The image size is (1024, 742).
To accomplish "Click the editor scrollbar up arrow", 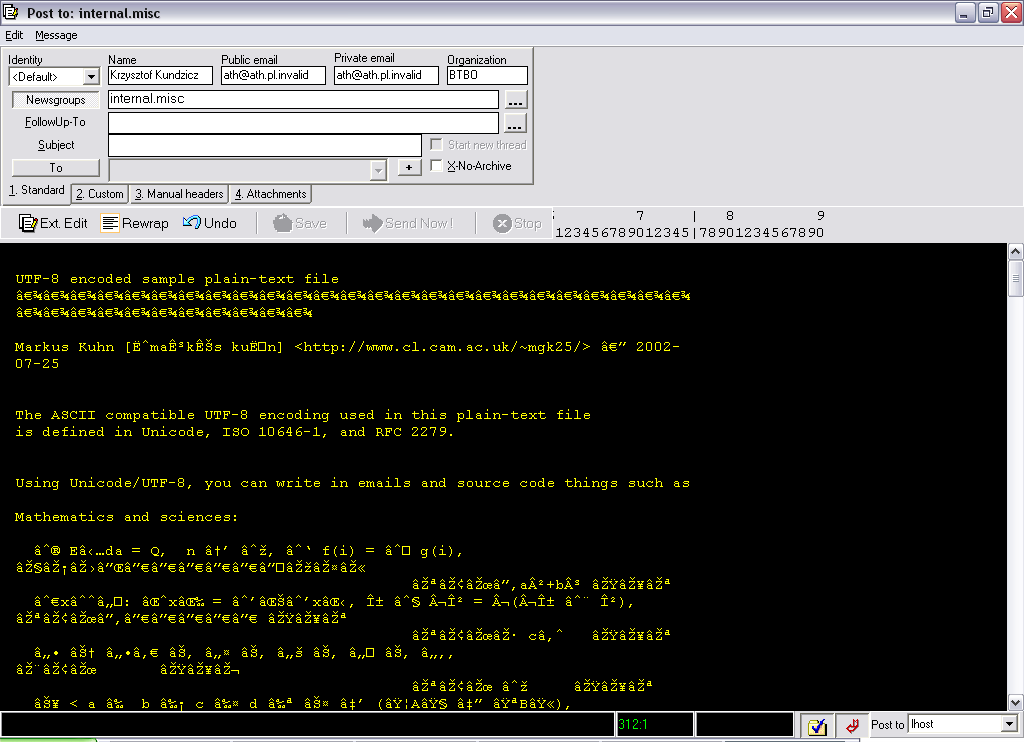I will pyautogui.click(x=1016, y=251).
